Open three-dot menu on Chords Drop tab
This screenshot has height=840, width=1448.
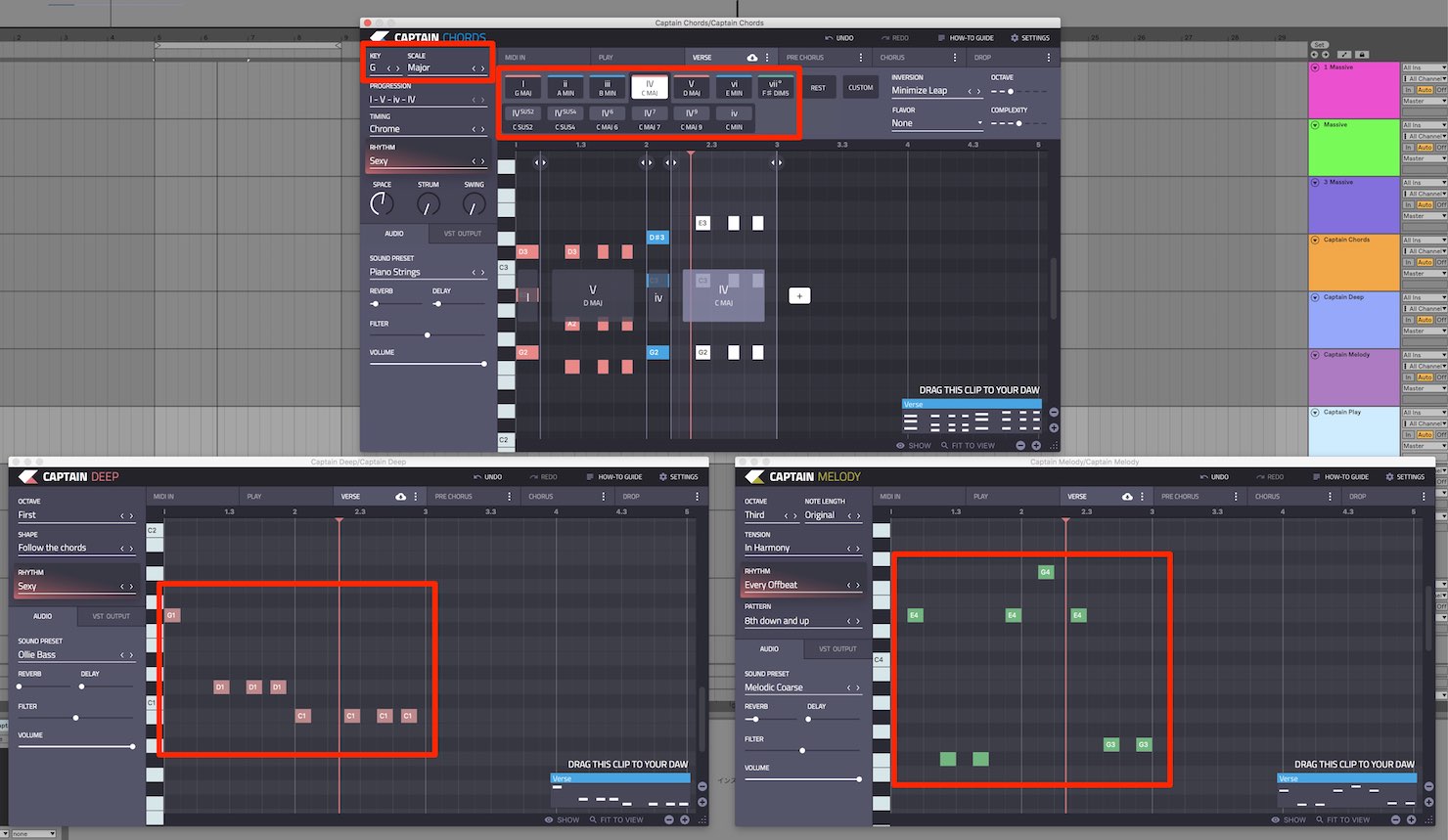(1049, 58)
